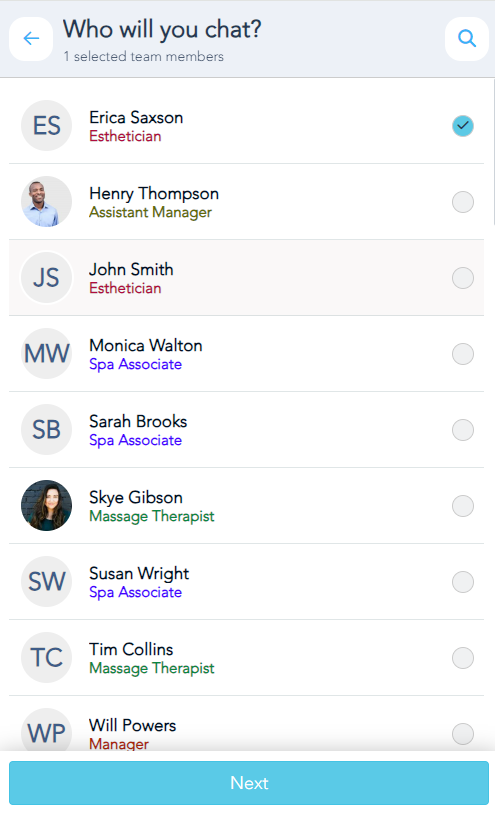
Task: Select John Smith's radio button
Action: [463, 278]
